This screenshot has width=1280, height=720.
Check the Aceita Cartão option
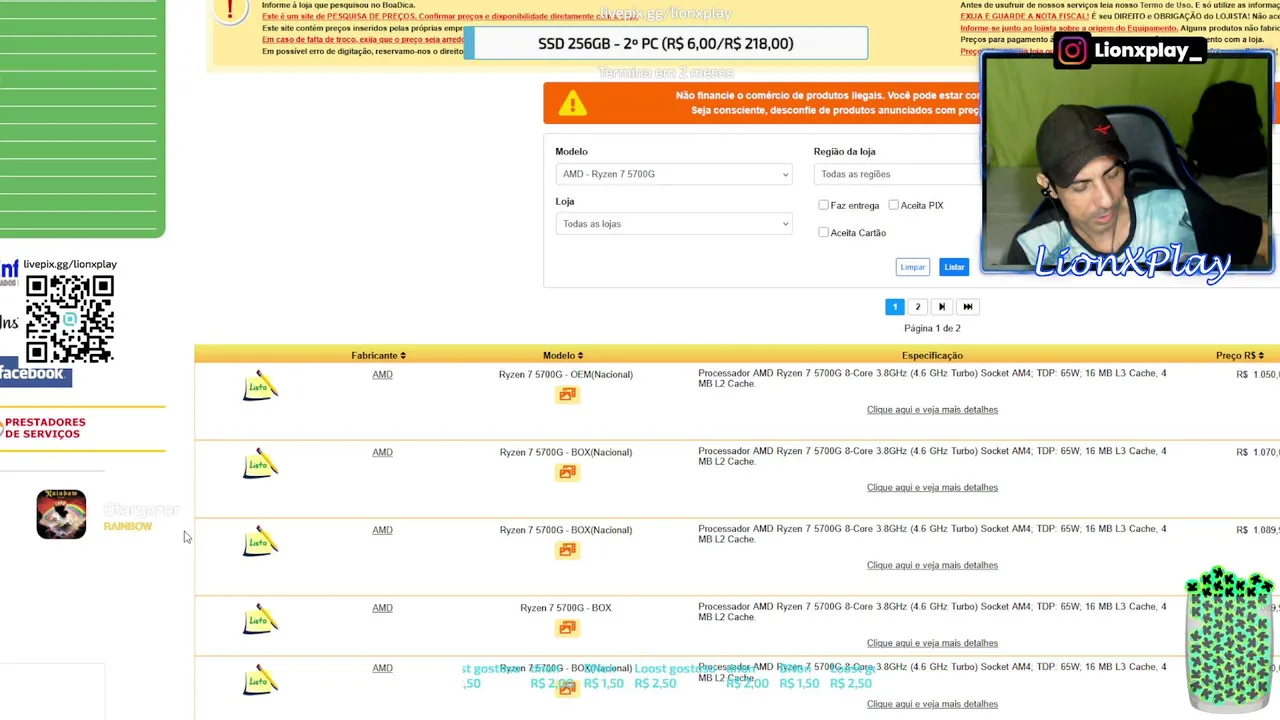[x=824, y=232]
